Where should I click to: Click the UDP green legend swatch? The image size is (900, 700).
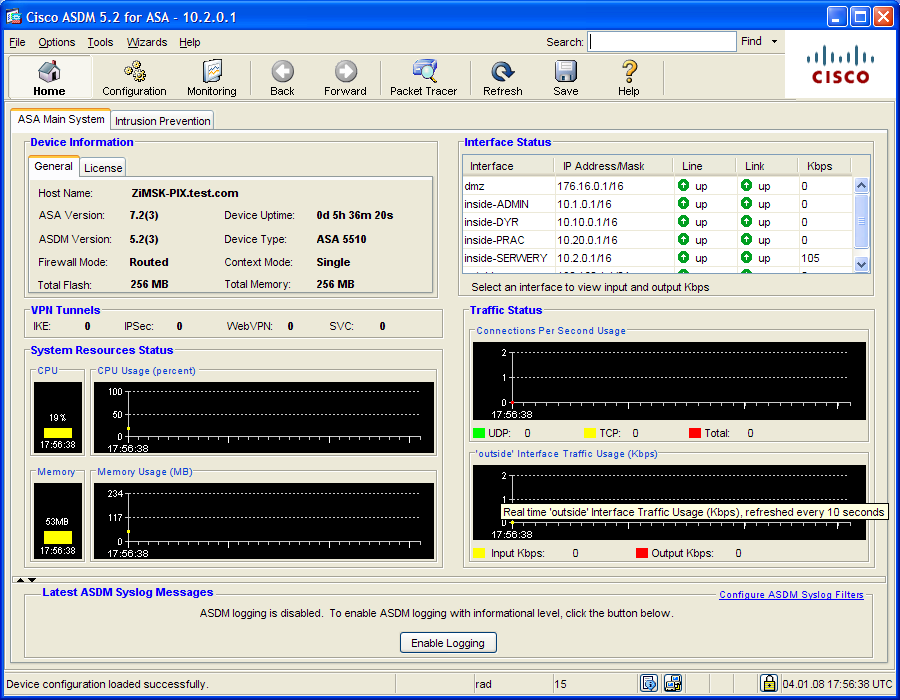(x=479, y=433)
